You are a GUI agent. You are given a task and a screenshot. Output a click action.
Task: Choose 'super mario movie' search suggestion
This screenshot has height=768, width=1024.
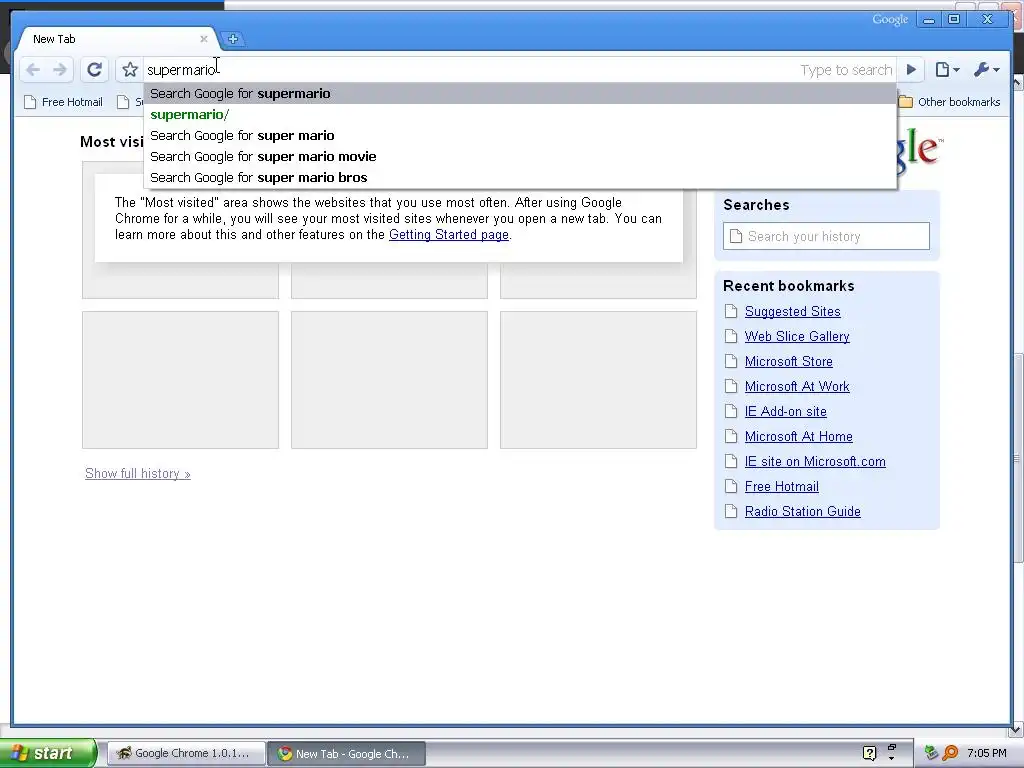[520, 156]
